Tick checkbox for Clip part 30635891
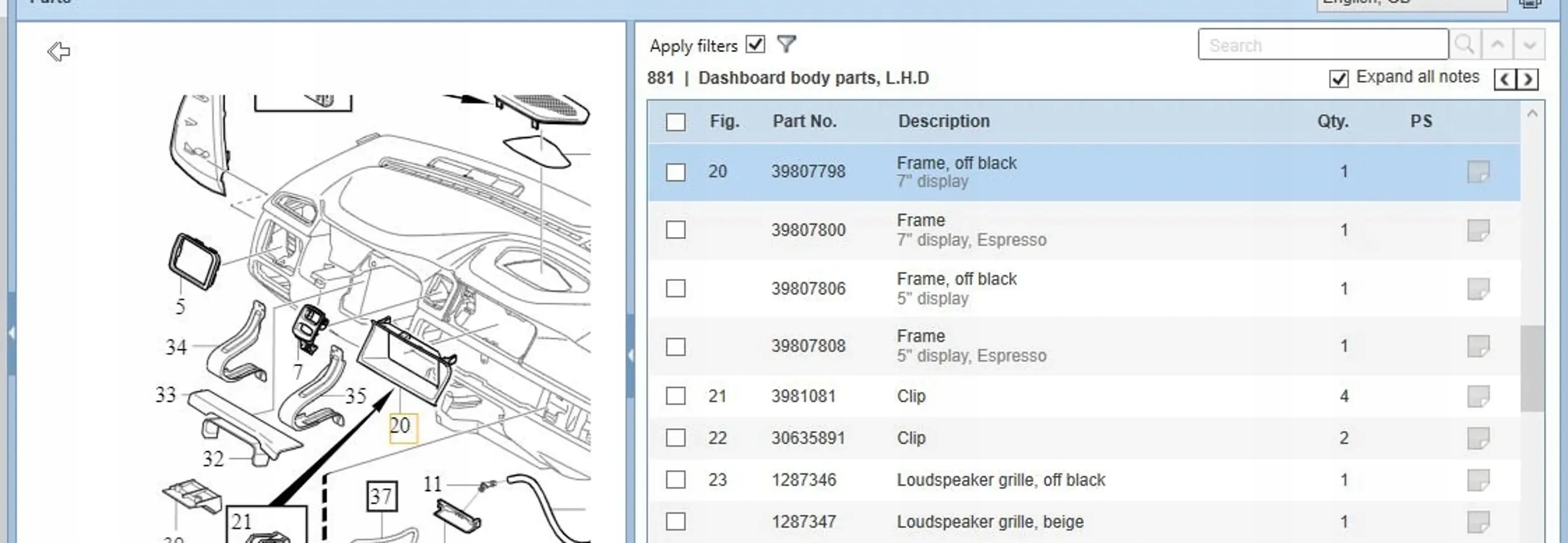1568x543 pixels. 675,438
